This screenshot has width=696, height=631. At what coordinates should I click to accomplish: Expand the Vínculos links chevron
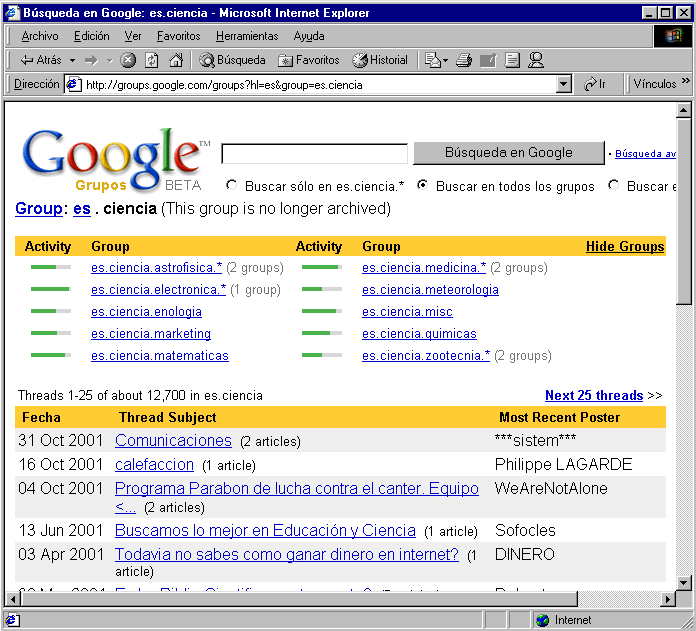coord(686,81)
